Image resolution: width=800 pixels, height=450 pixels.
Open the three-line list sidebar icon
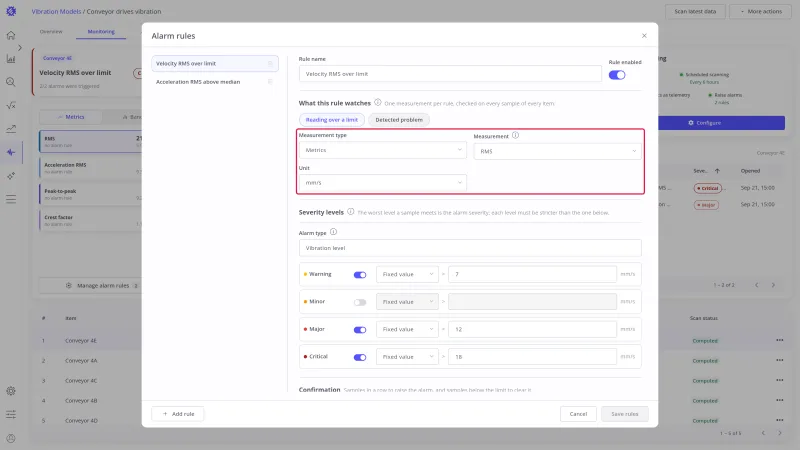coord(11,199)
